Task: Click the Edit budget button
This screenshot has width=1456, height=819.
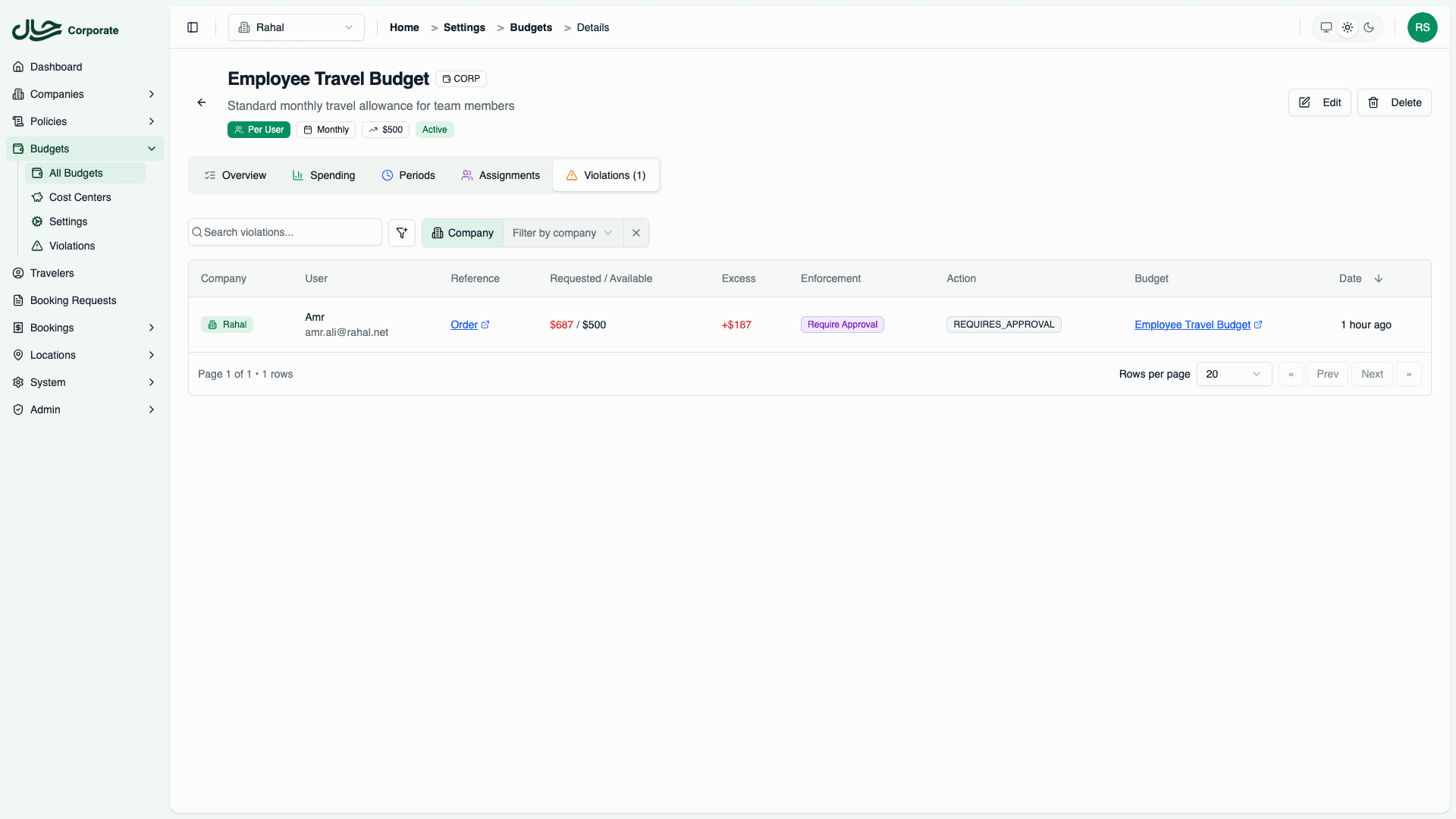Action: [1319, 102]
